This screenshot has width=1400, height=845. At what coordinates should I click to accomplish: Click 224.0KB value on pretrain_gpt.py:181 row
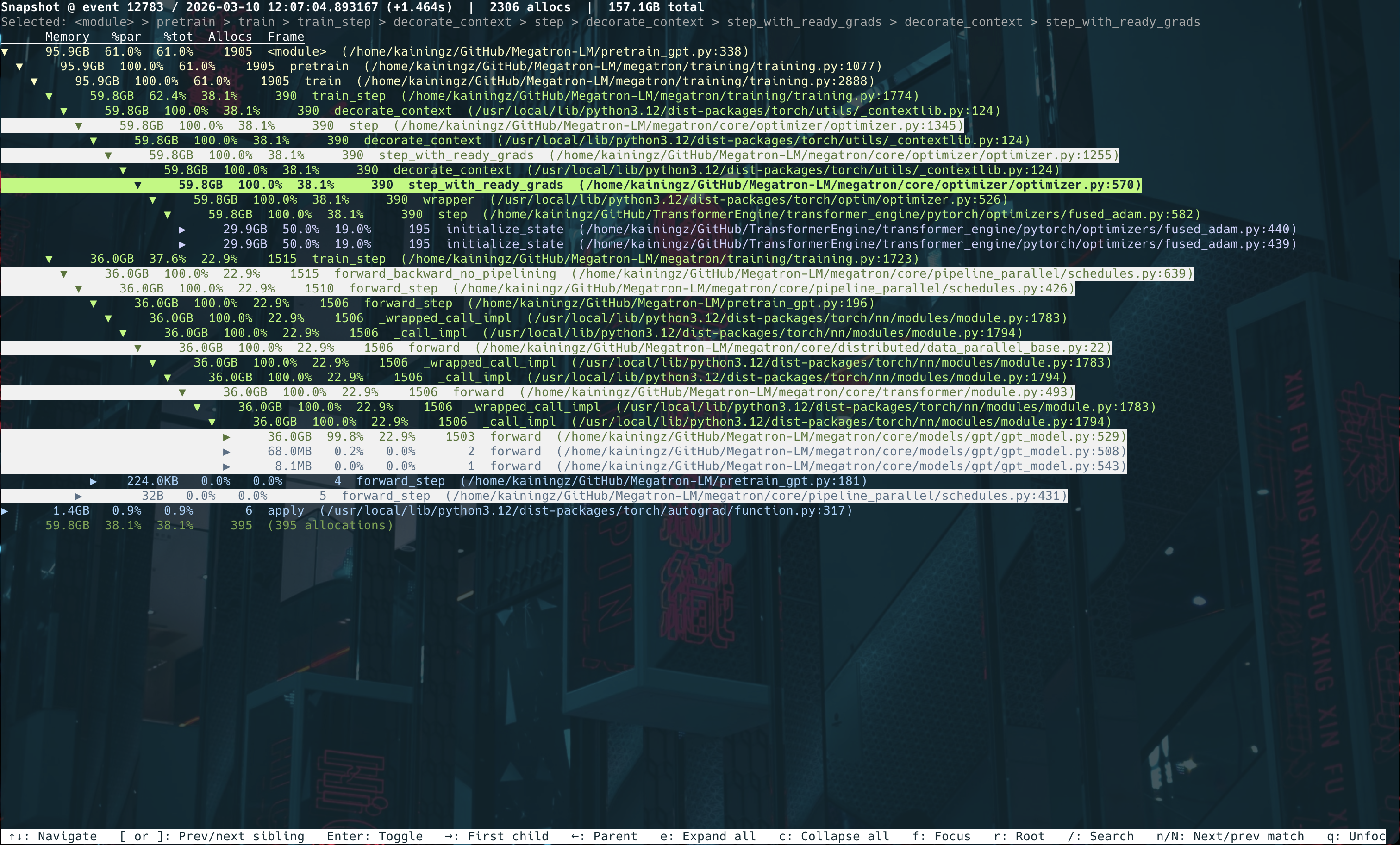[x=152, y=481]
